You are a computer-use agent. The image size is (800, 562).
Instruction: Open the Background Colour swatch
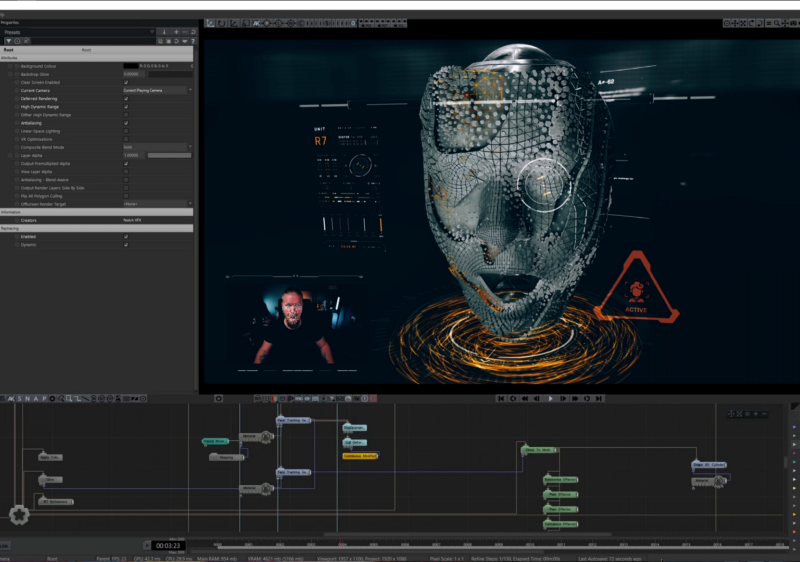(x=130, y=66)
